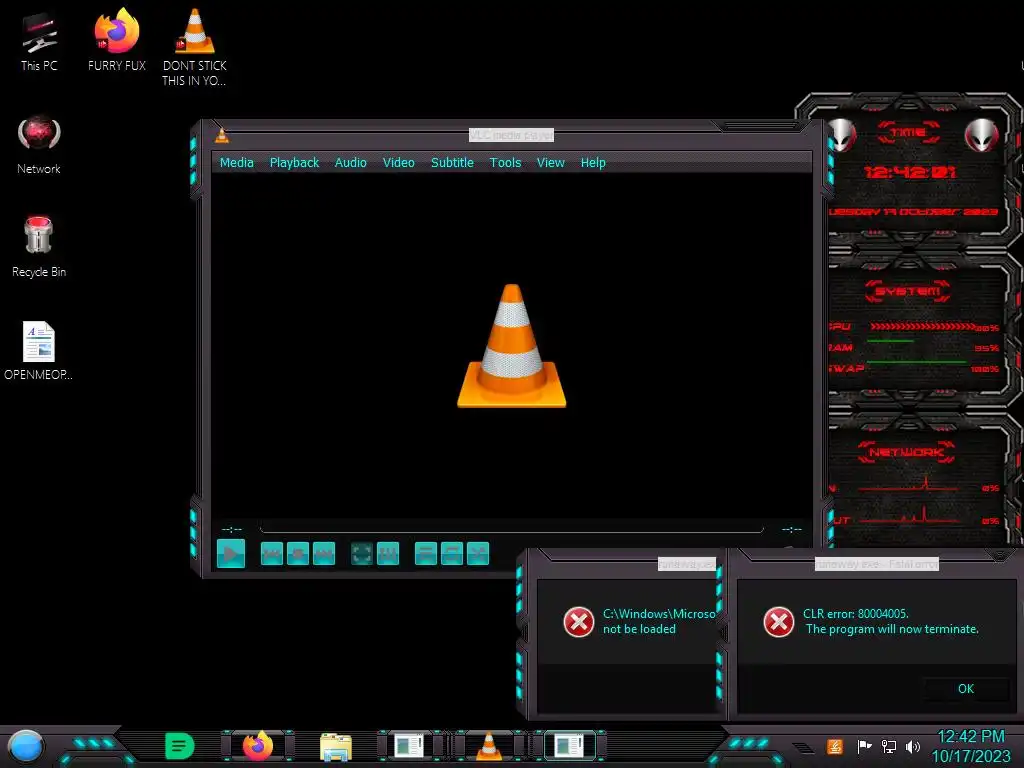Click the VLC next media button
Viewport: 1024px width, 768px height.
[324, 554]
